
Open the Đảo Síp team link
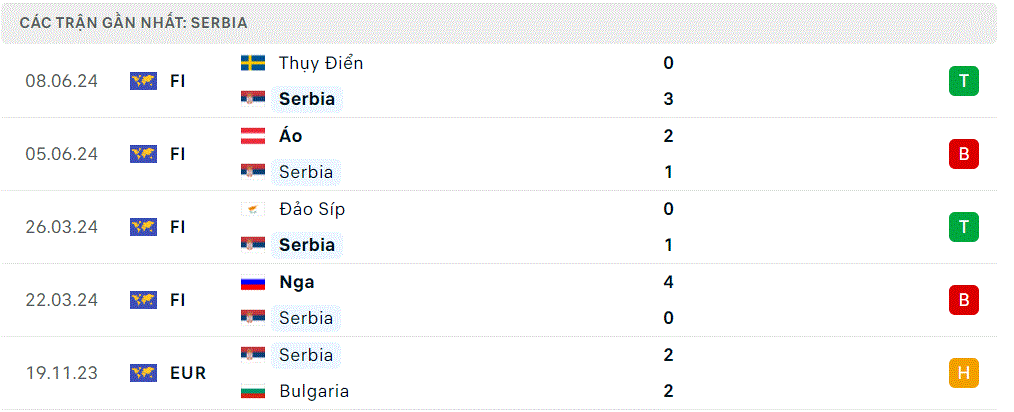[312, 209]
